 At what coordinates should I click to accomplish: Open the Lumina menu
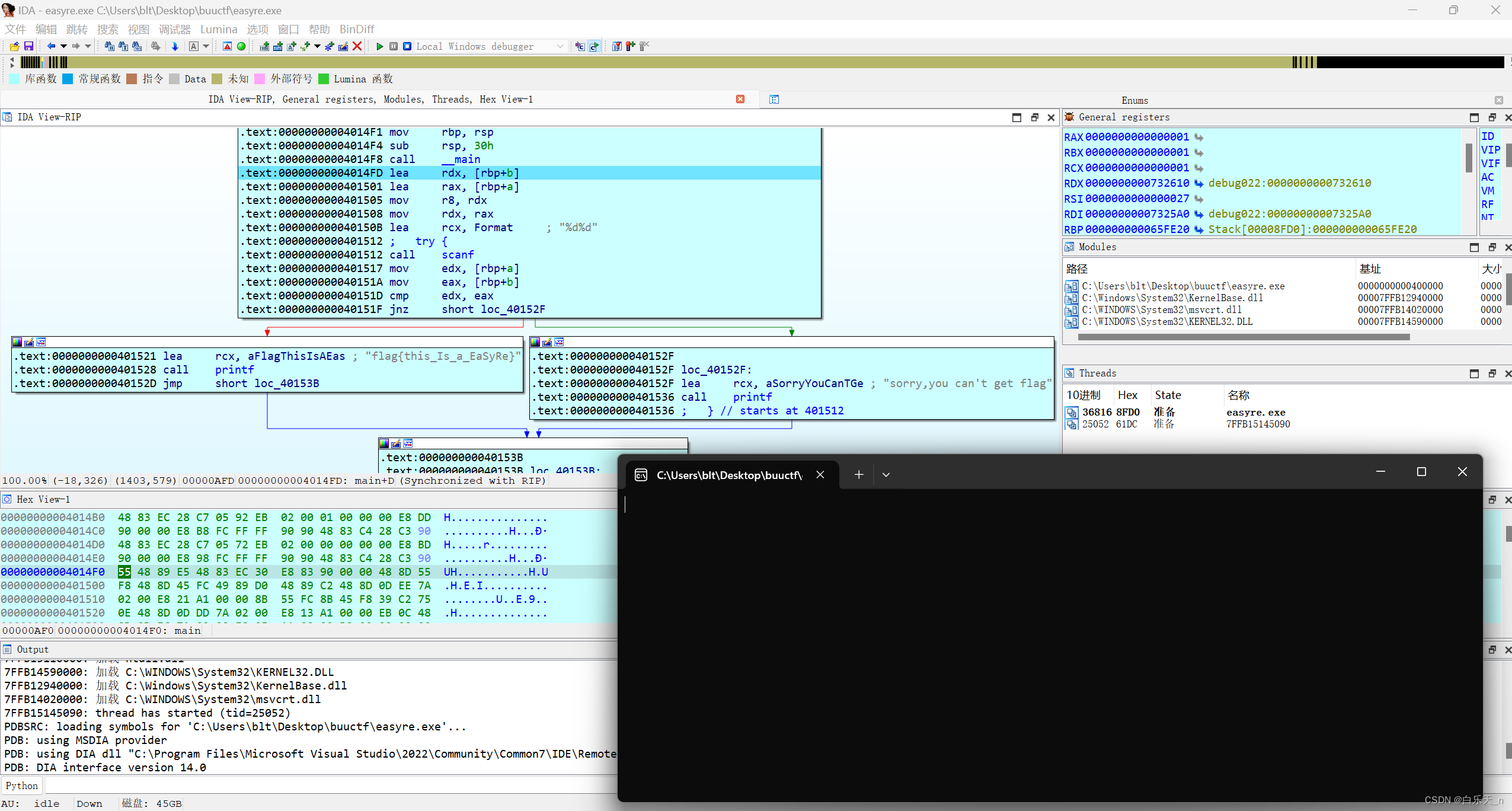[x=219, y=29]
